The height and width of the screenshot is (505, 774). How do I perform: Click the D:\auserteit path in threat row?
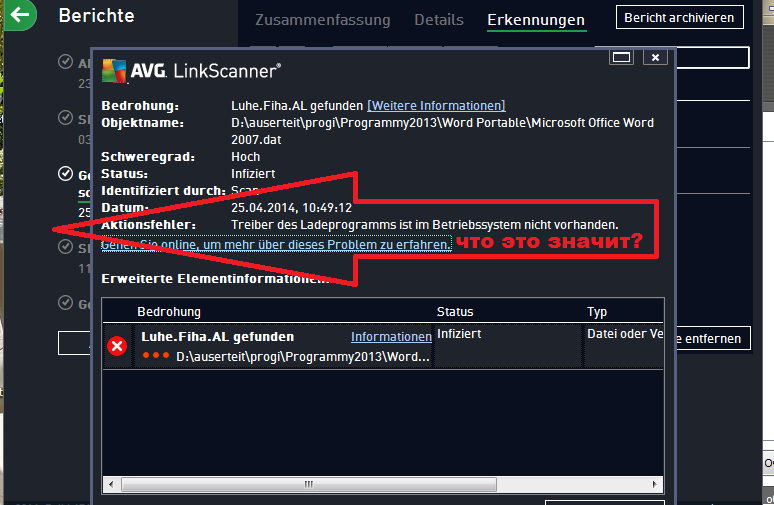tap(303, 357)
